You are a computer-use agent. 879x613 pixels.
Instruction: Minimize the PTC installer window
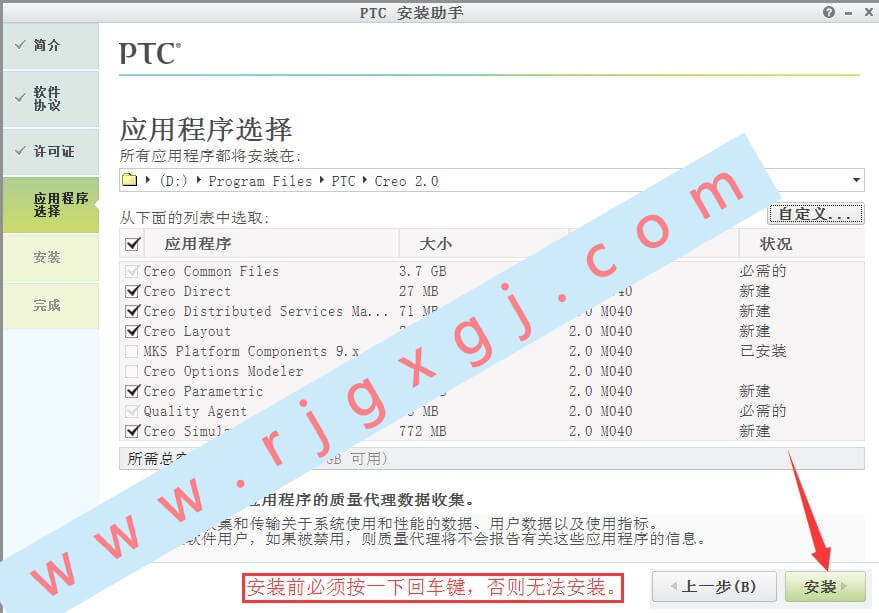coord(849,12)
